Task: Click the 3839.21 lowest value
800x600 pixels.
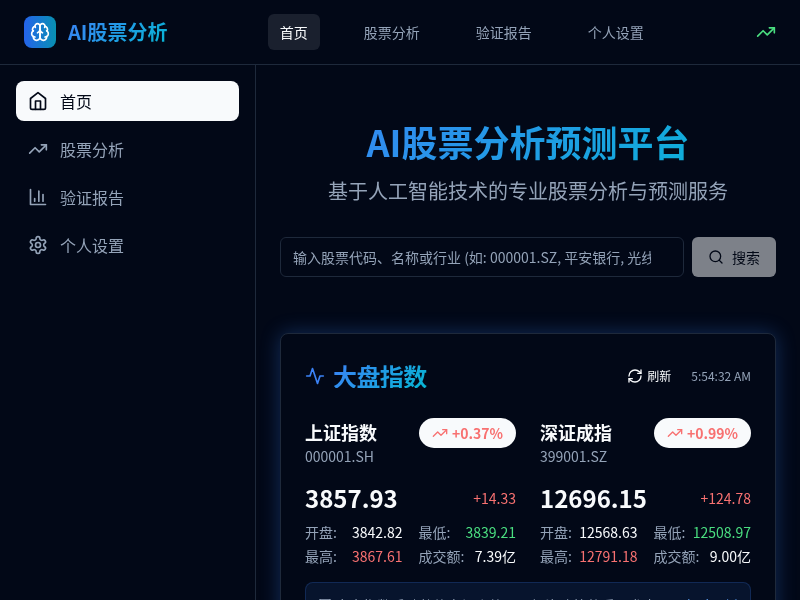Action: 490,533
